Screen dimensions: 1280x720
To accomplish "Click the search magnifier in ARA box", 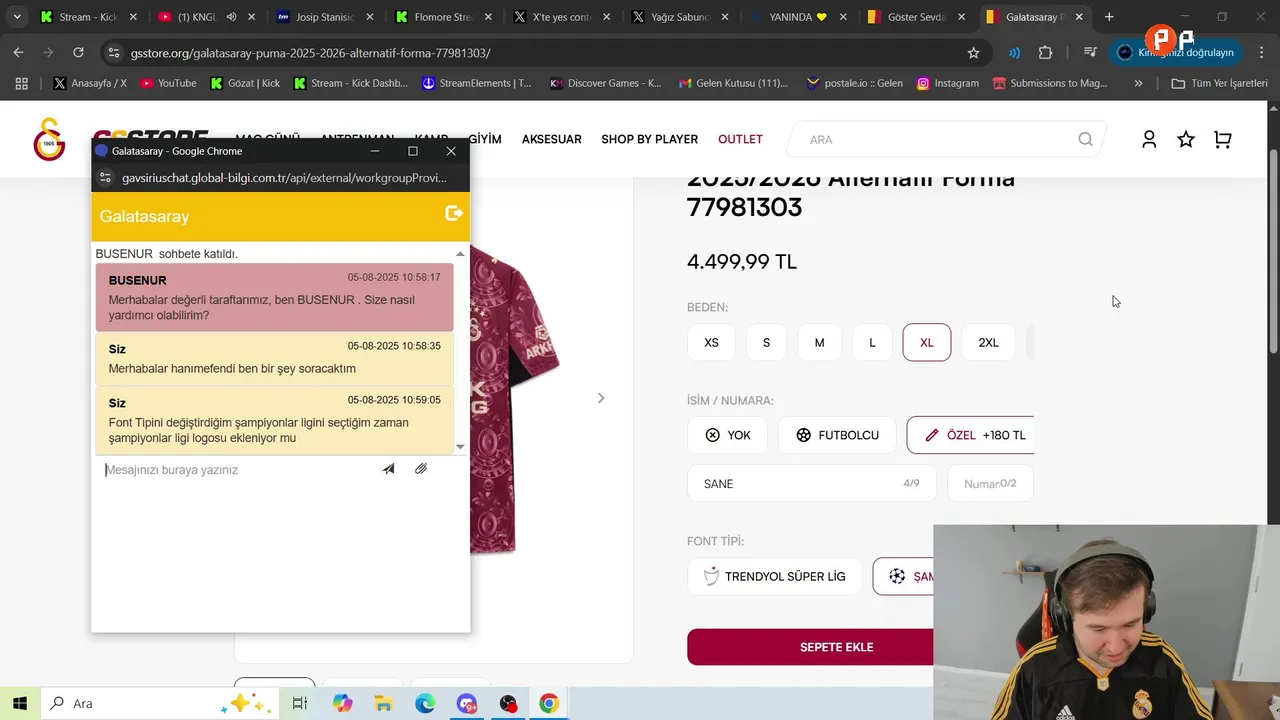I will pyautogui.click(x=1085, y=139).
